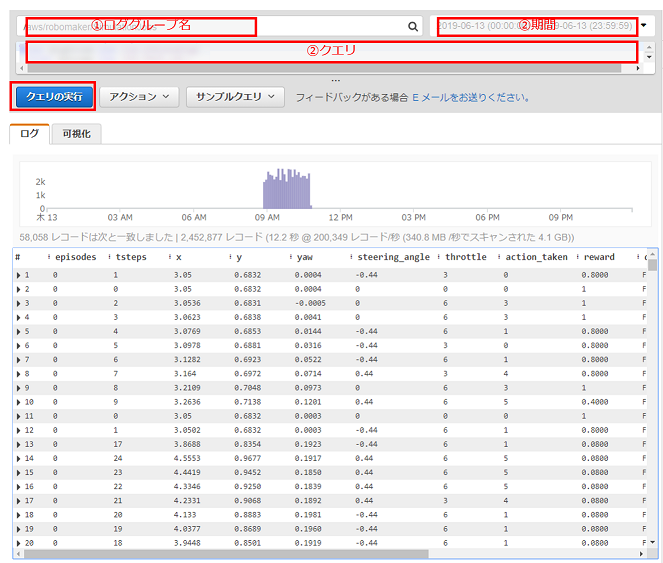Open the アクション dropdown
The image size is (663, 563).
138,97
